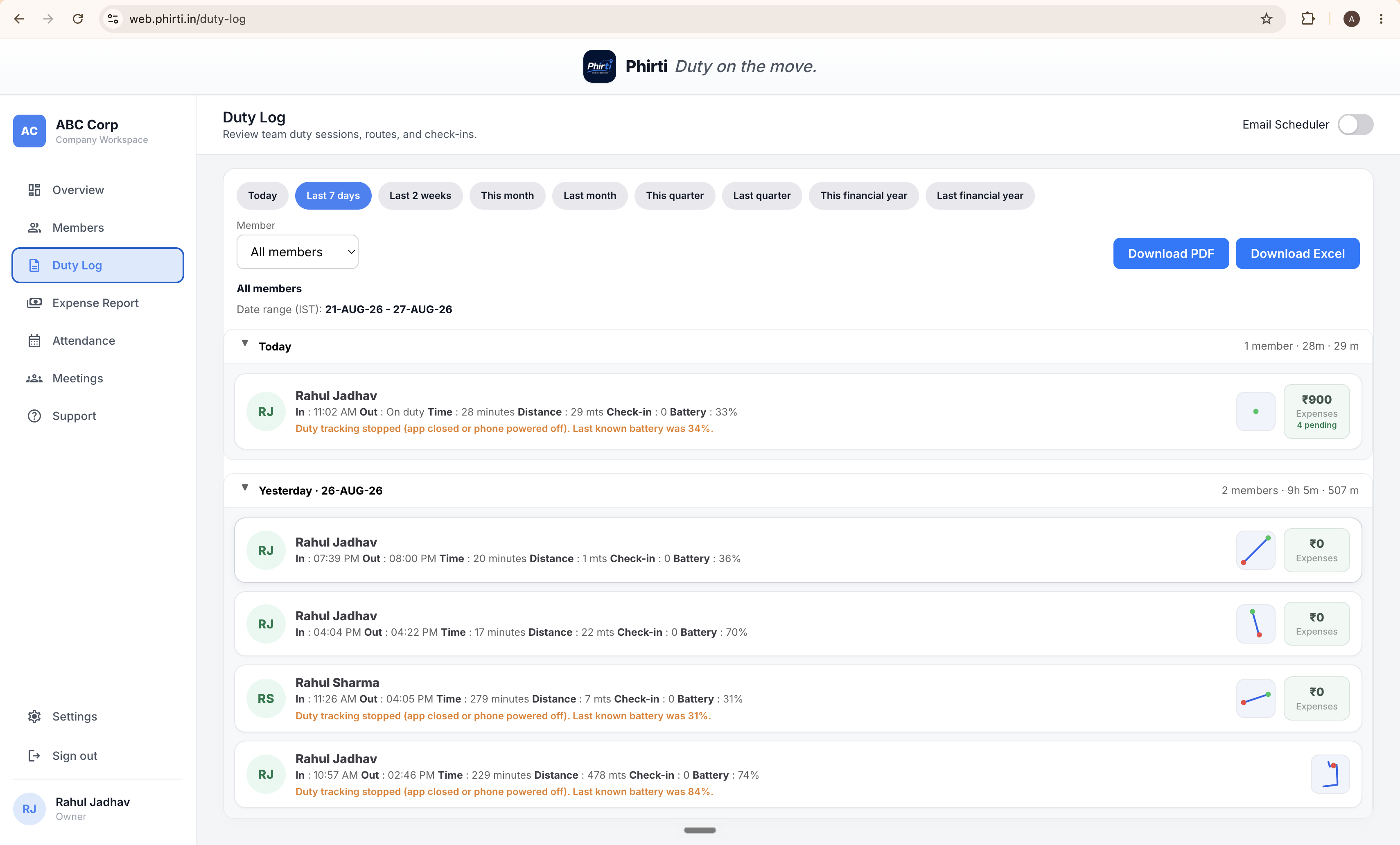
Task: Open Settings in the sidebar
Action: (x=98, y=716)
